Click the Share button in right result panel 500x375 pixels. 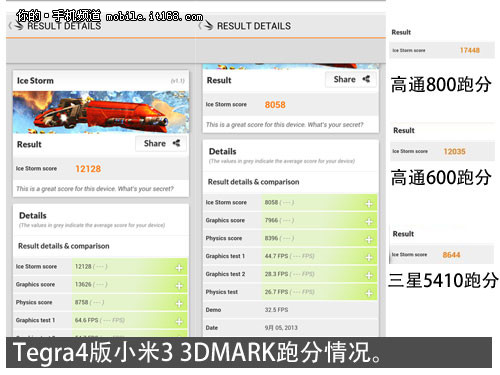point(351,80)
